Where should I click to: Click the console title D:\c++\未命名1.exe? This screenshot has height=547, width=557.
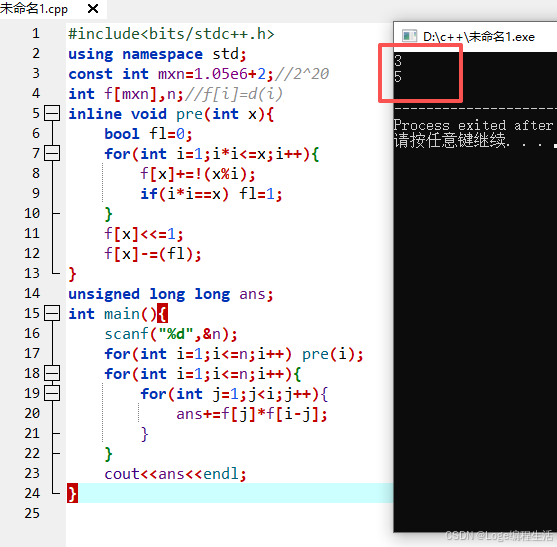pos(478,37)
